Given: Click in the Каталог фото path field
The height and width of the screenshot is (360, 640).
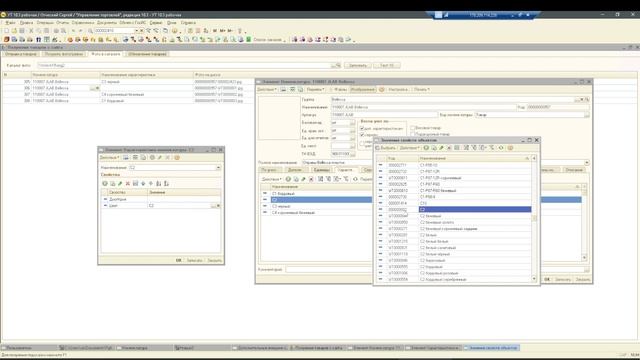Looking at the screenshot, I should pos(184,65).
